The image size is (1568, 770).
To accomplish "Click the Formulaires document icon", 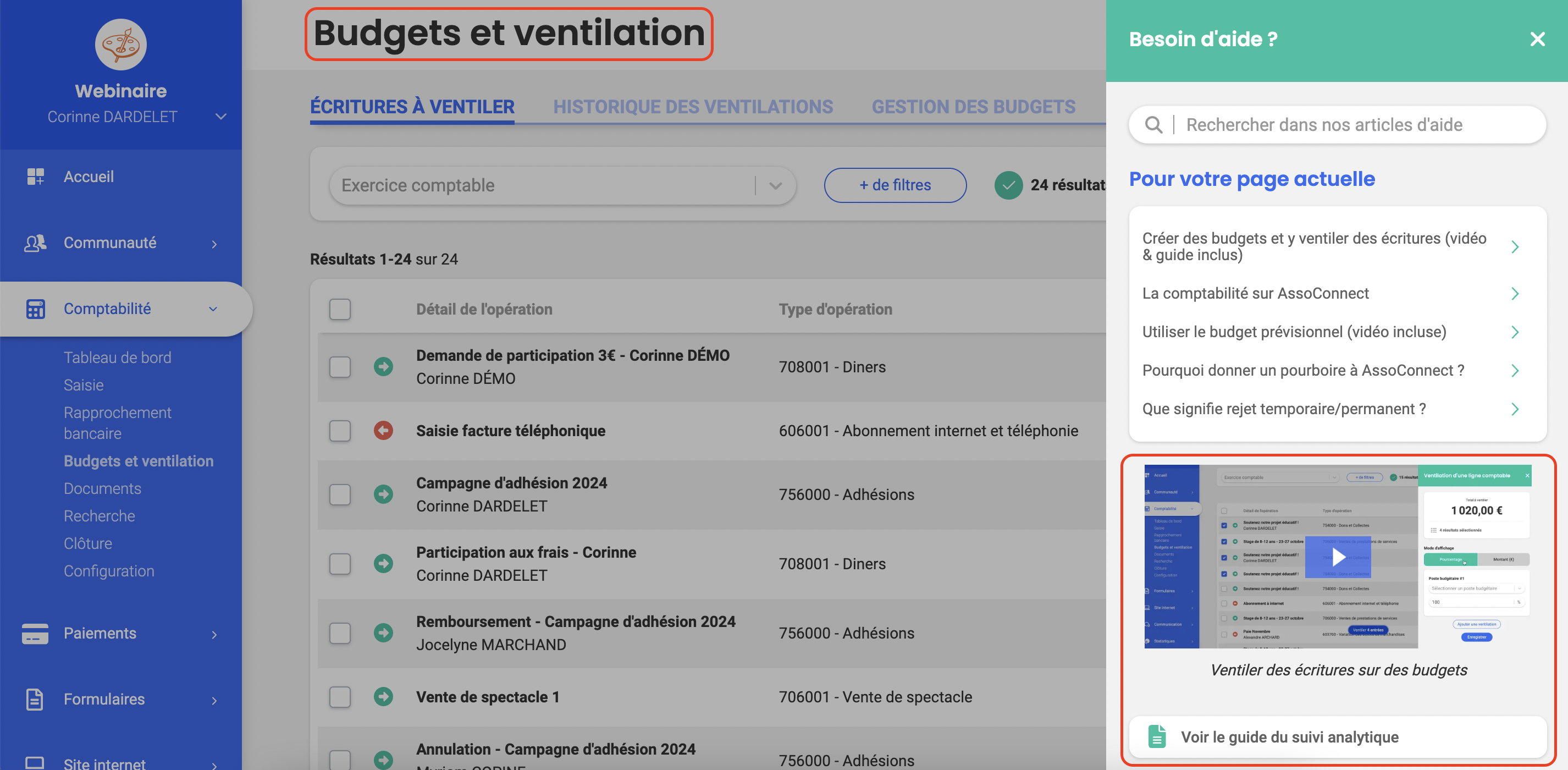I will 35,700.
